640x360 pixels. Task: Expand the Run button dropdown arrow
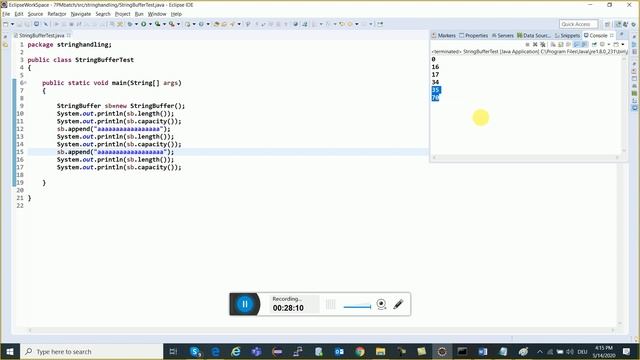150,24
